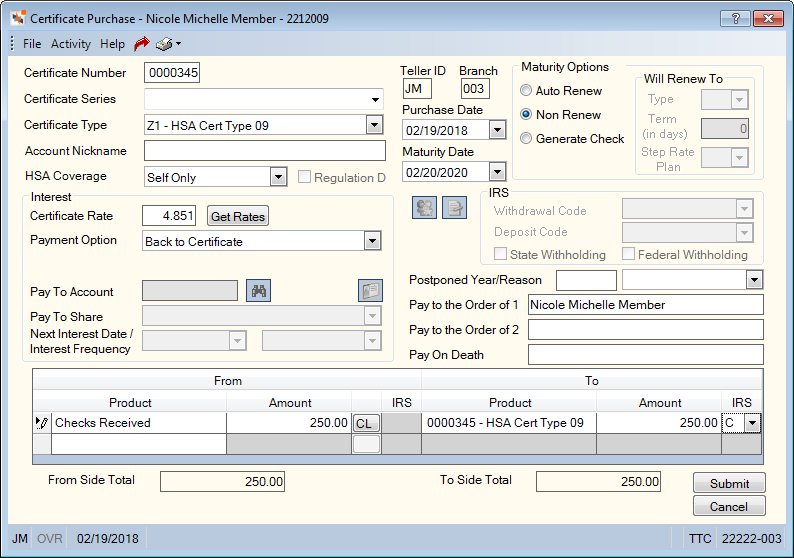Click the help question mark button

pos(736,19)
